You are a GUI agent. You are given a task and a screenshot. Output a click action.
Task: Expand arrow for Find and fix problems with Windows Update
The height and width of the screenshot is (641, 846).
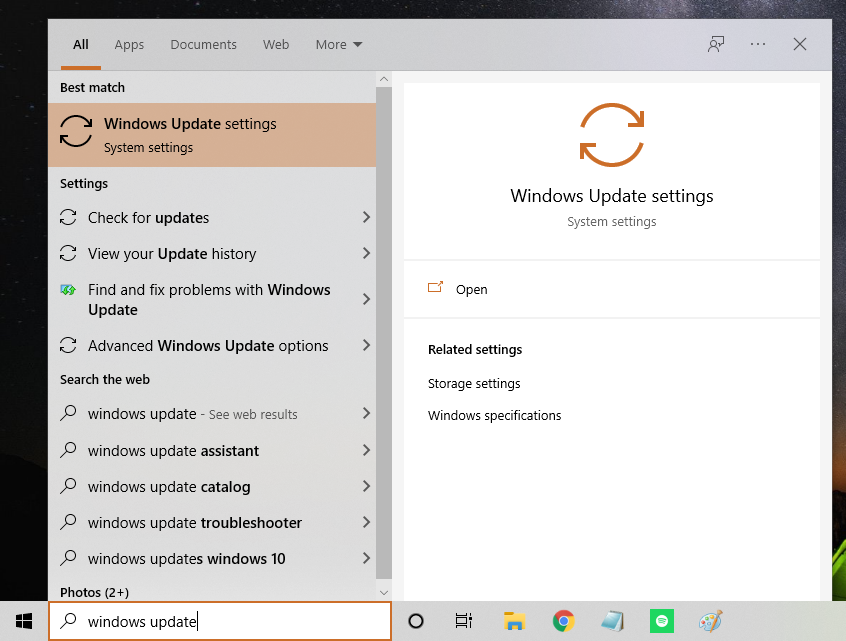click(x=366, y=299)
